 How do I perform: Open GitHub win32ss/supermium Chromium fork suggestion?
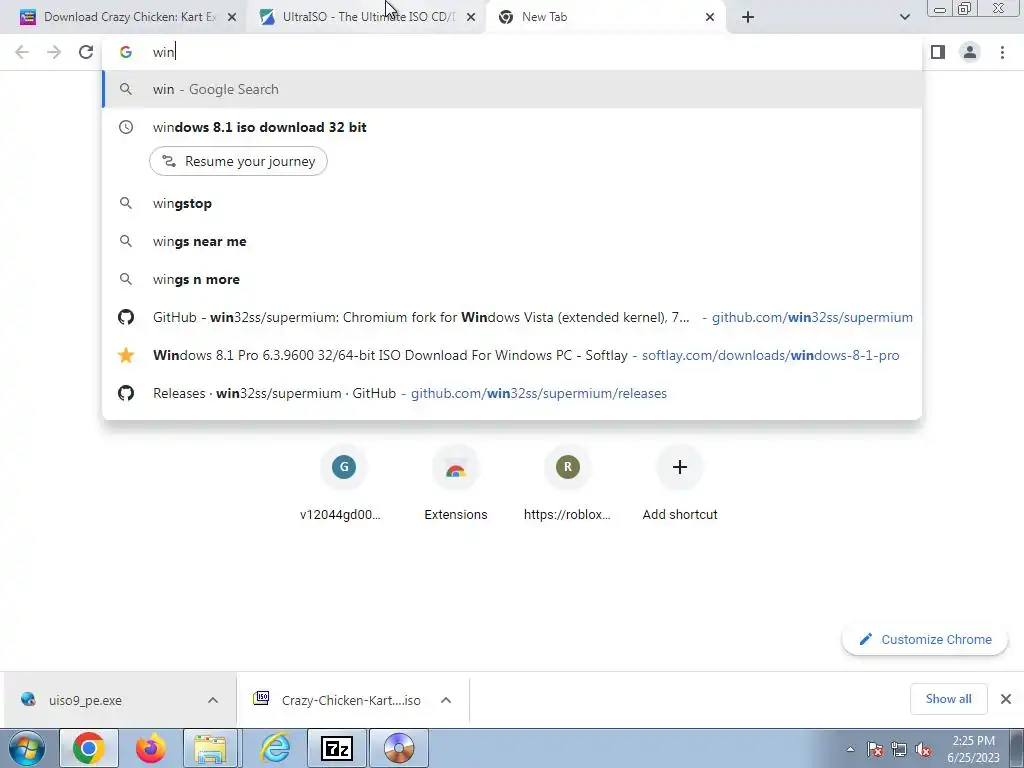click(x=512, y=317)
